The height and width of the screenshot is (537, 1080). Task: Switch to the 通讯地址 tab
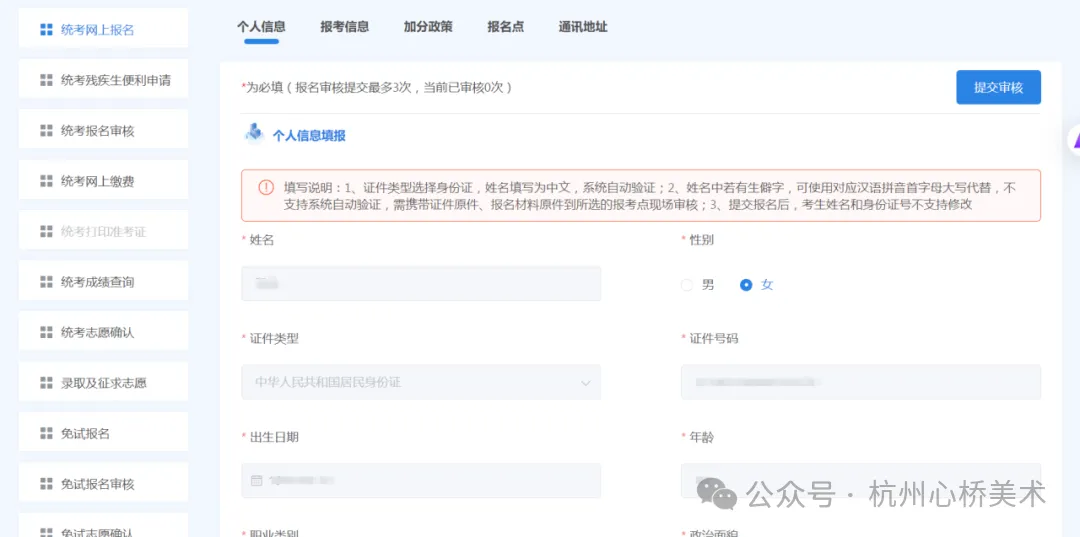point(583,27)
